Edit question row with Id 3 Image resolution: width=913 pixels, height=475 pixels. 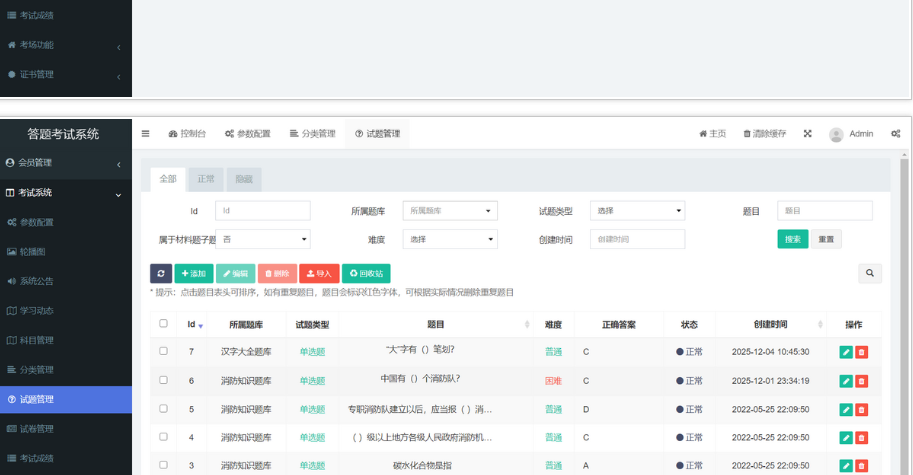[x=846, y=465]
